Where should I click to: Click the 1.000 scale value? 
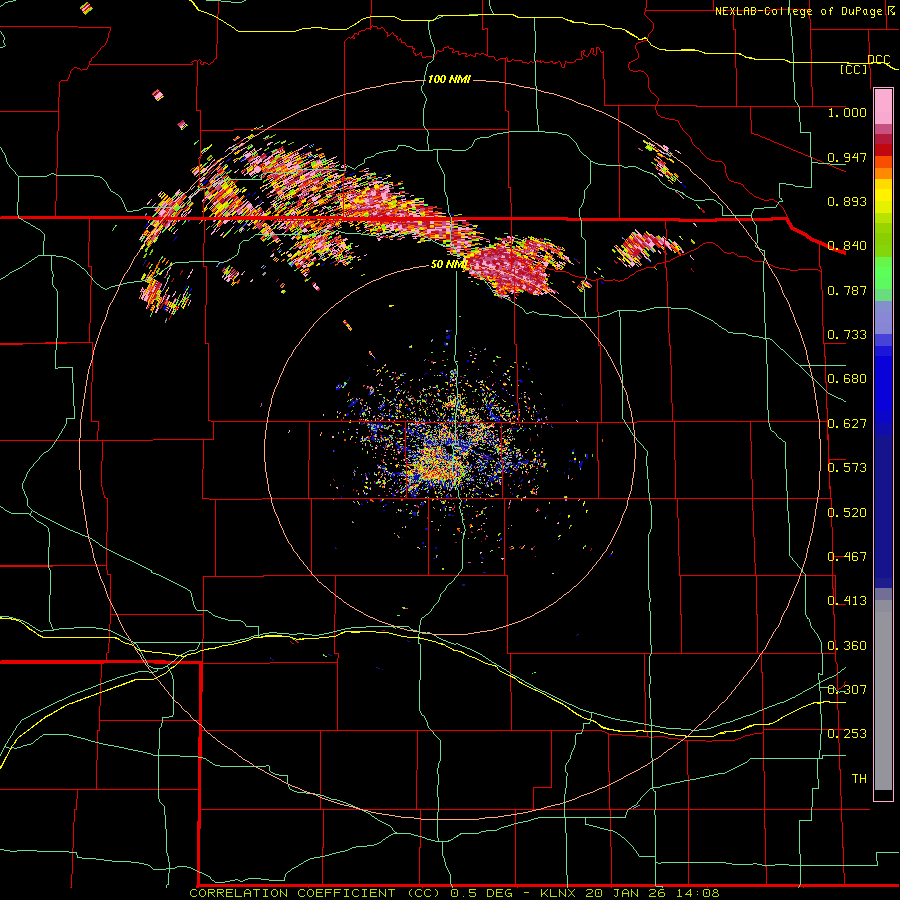[x=847, y=112]
